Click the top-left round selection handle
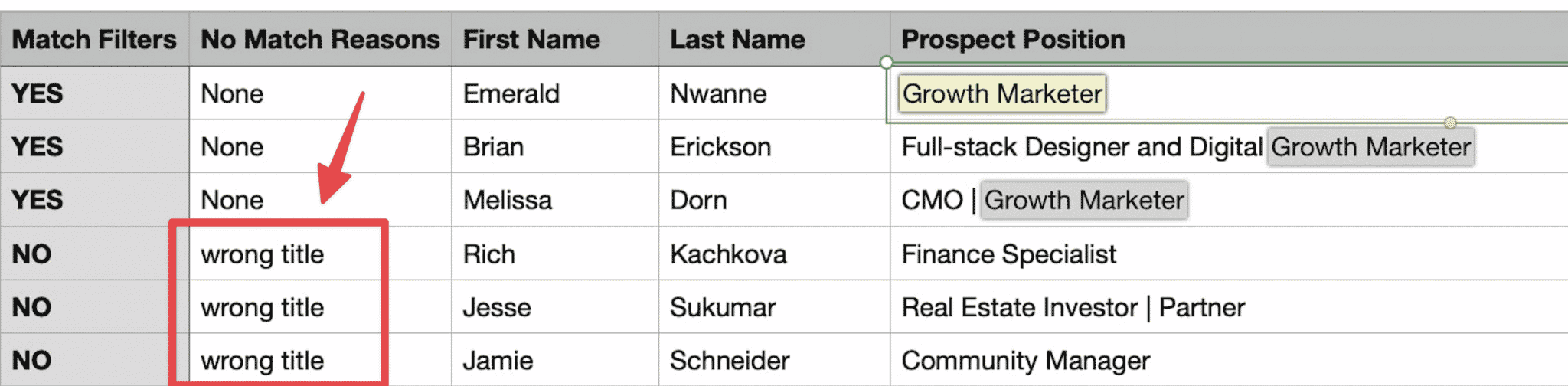 pos(886,62)
